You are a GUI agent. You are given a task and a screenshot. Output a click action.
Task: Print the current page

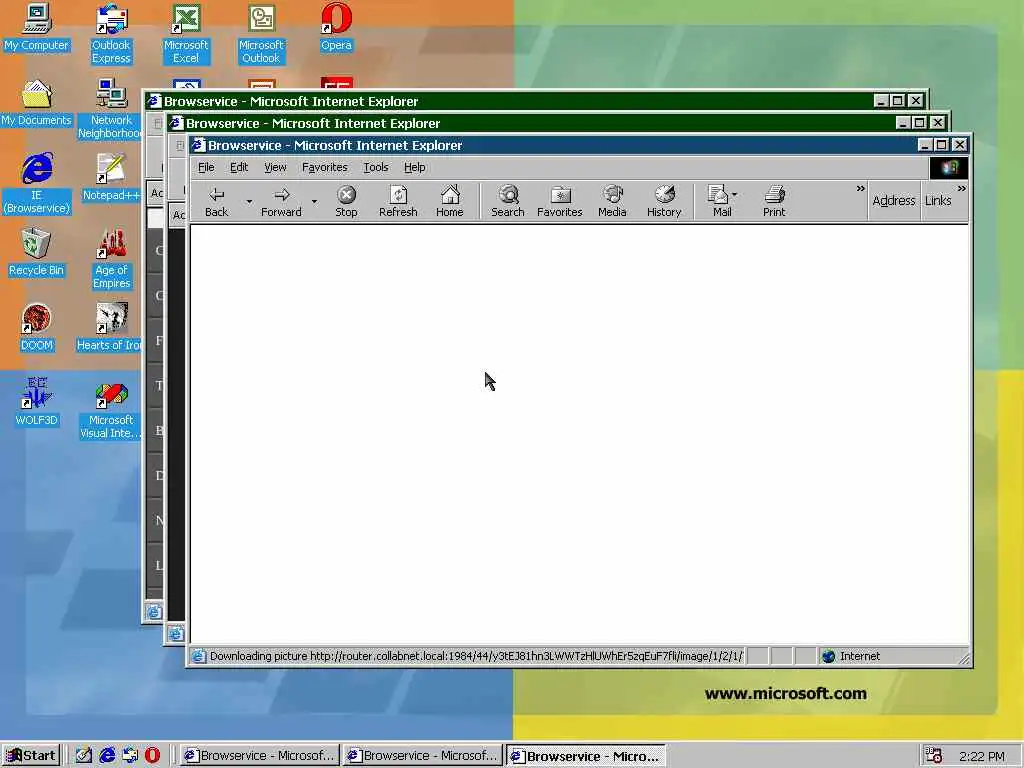(774, 201)
